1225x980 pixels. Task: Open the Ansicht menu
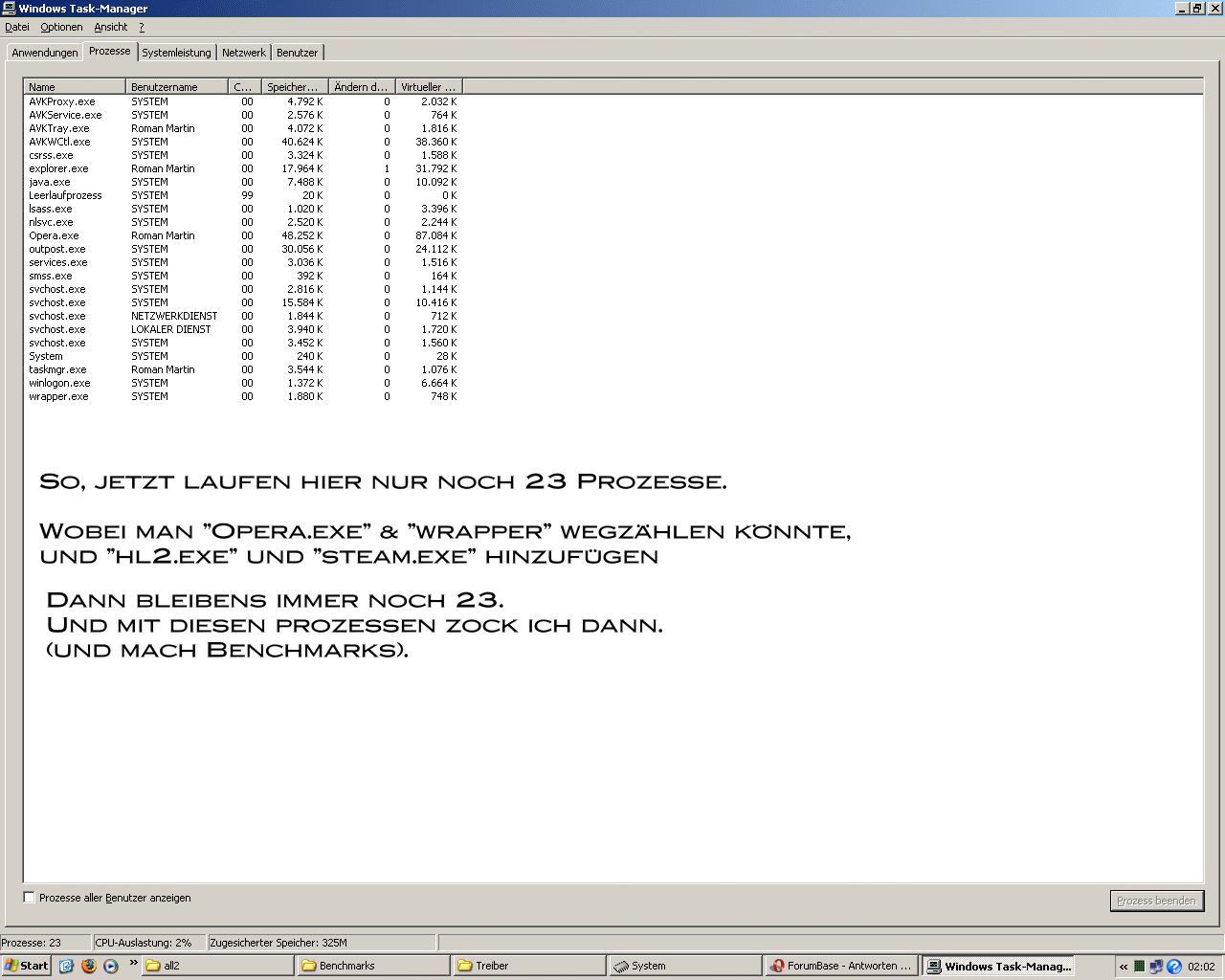click(111, 27)
